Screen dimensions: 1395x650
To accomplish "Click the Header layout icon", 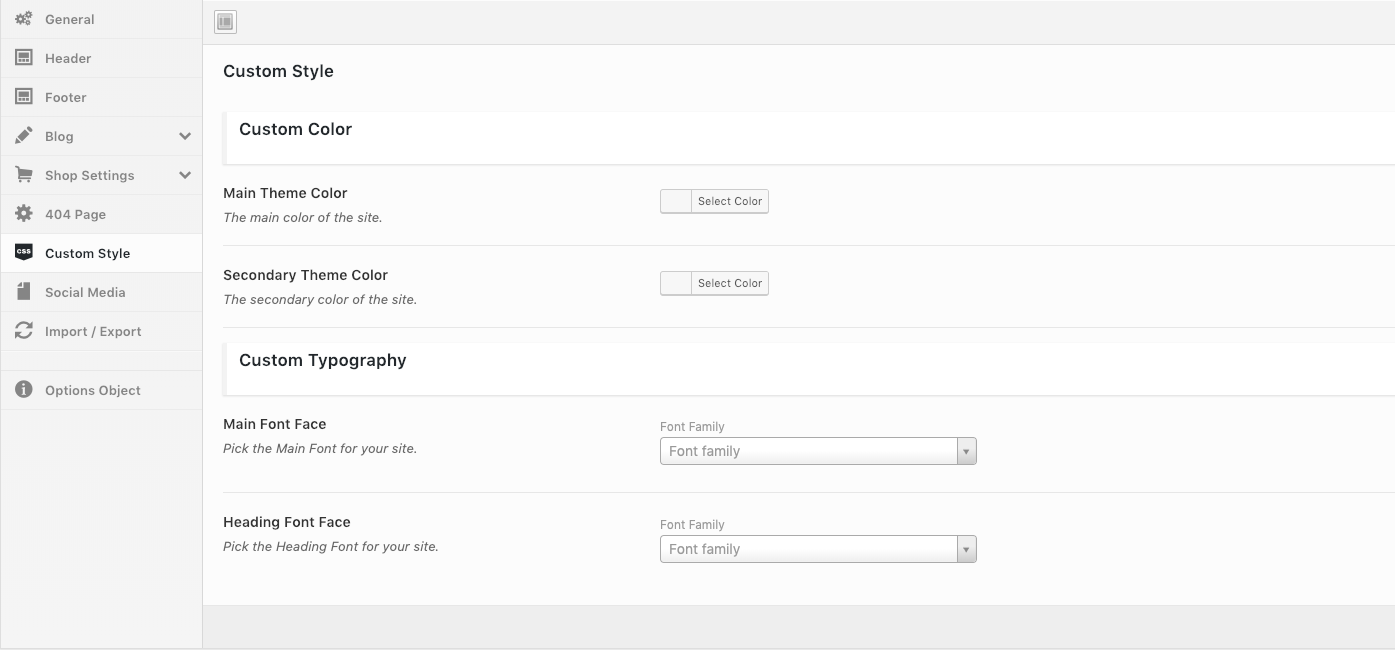I will (24, 58).
